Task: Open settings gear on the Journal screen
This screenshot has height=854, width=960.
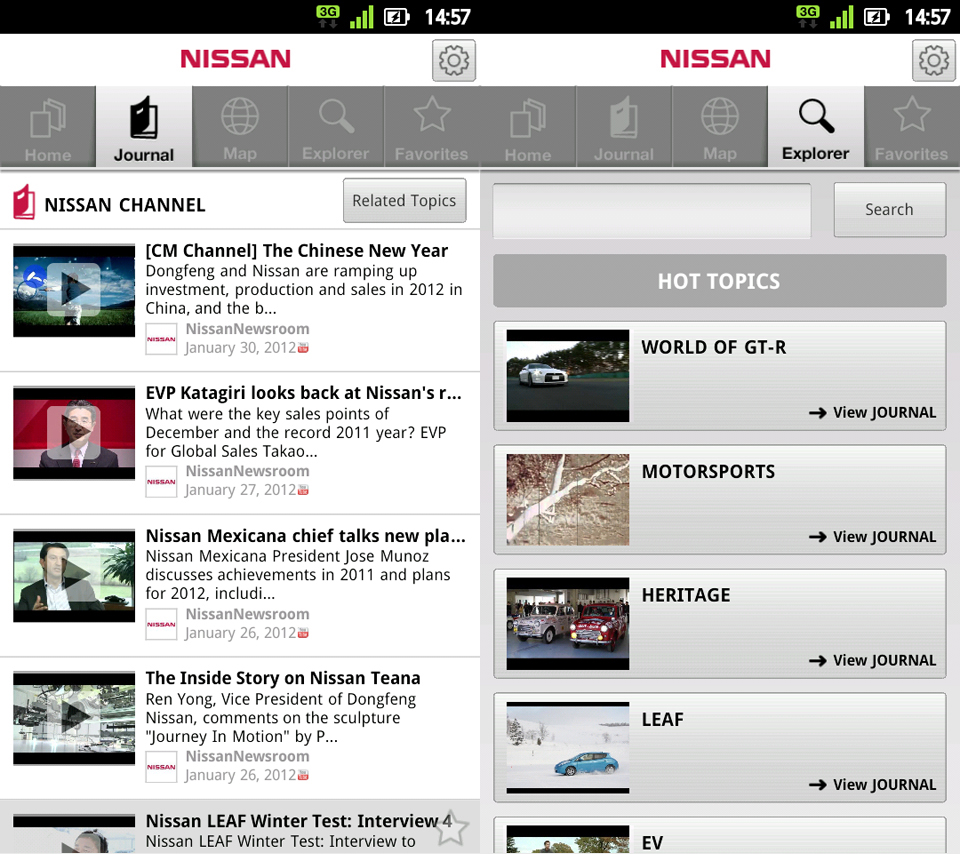Action: coord(454,61)
